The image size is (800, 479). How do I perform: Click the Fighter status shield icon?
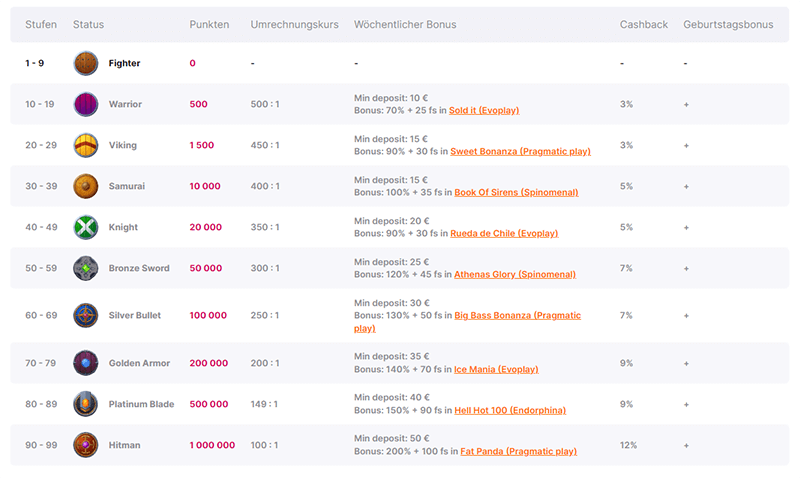point(86,63)
